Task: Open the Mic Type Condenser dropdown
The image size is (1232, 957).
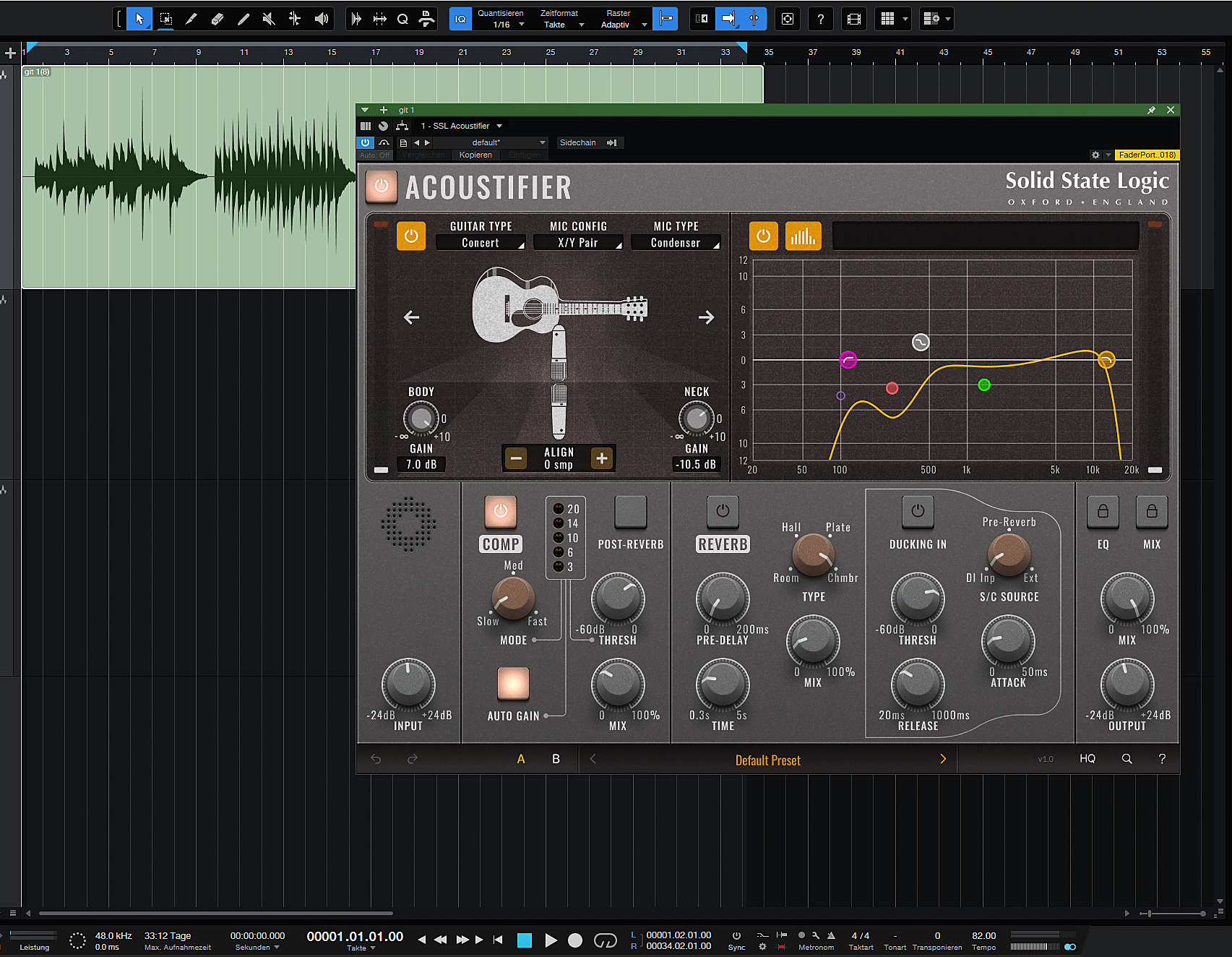Action: pyautogui.click(x=676, y=243)
